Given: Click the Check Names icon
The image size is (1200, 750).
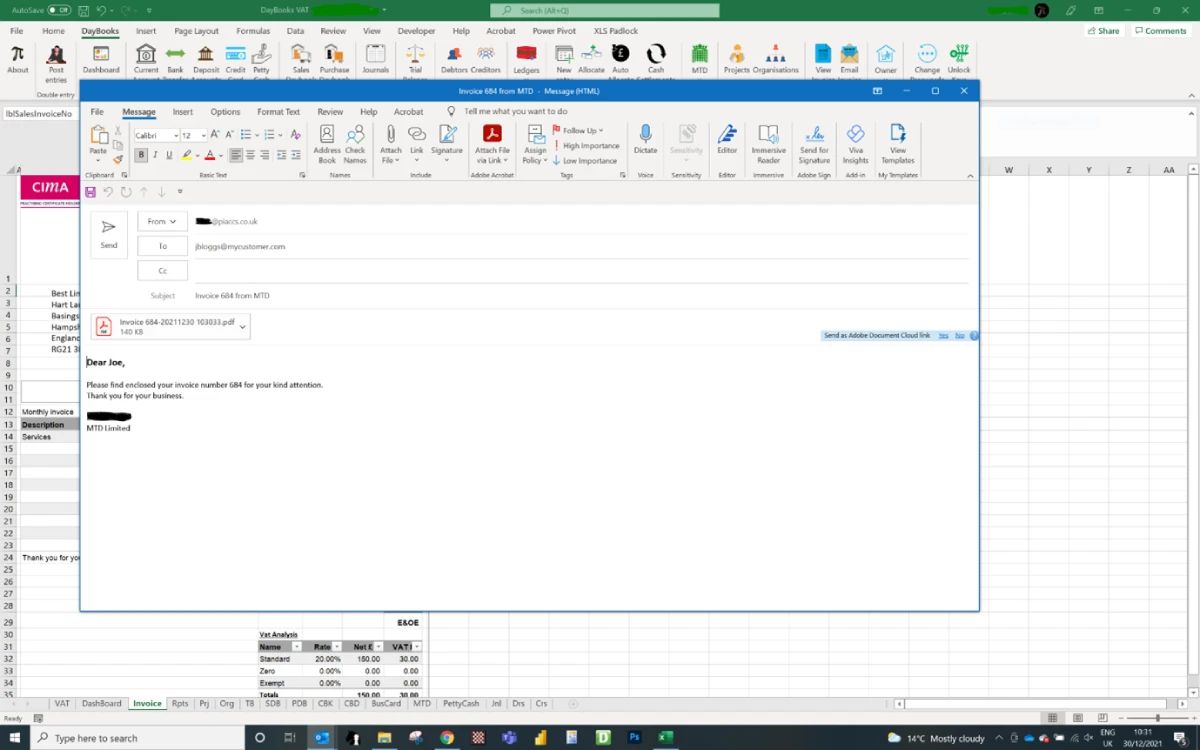Looking at the screenshot, I should click(x=355, y=143).
